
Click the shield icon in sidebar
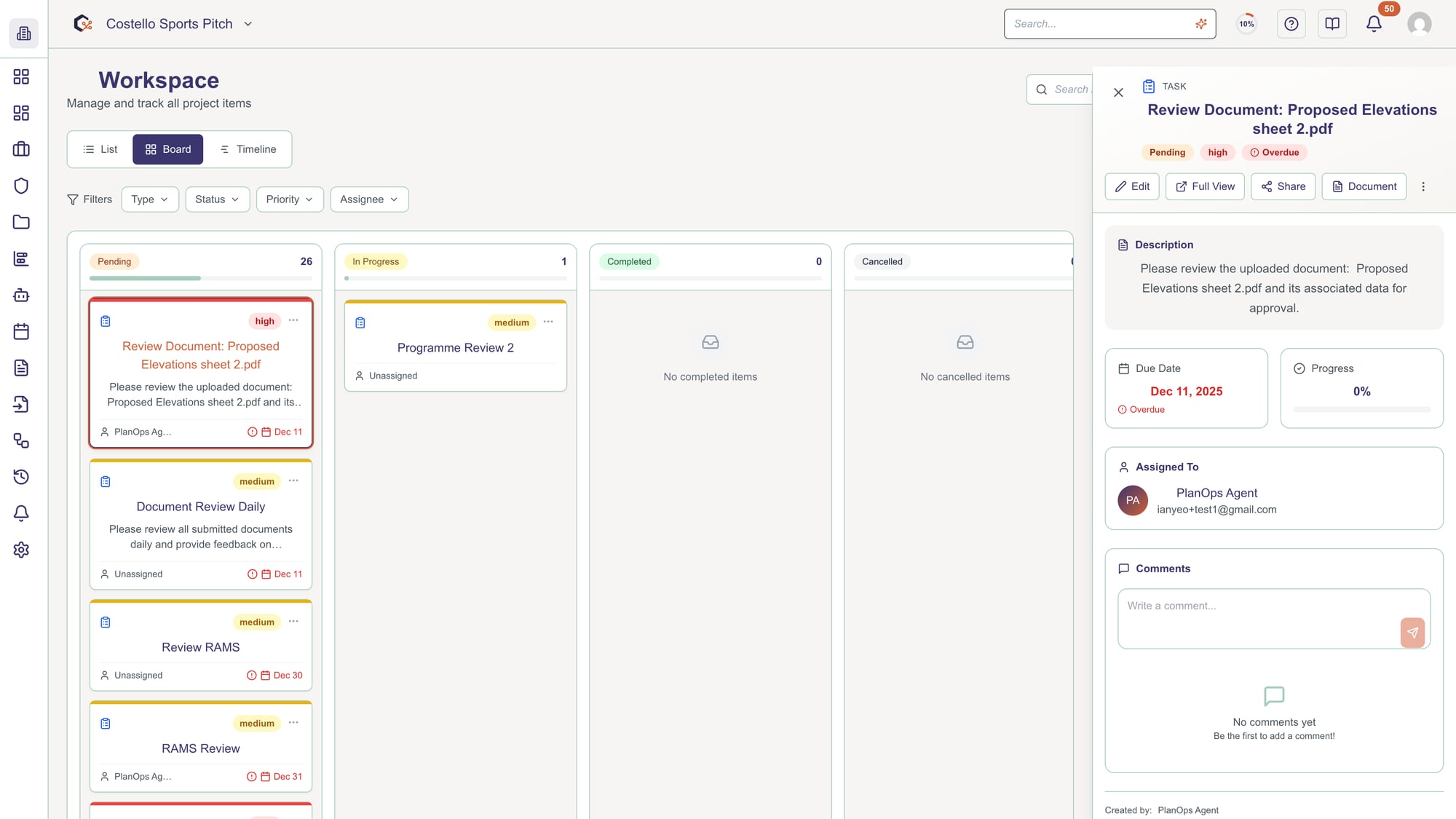[21, 186]
